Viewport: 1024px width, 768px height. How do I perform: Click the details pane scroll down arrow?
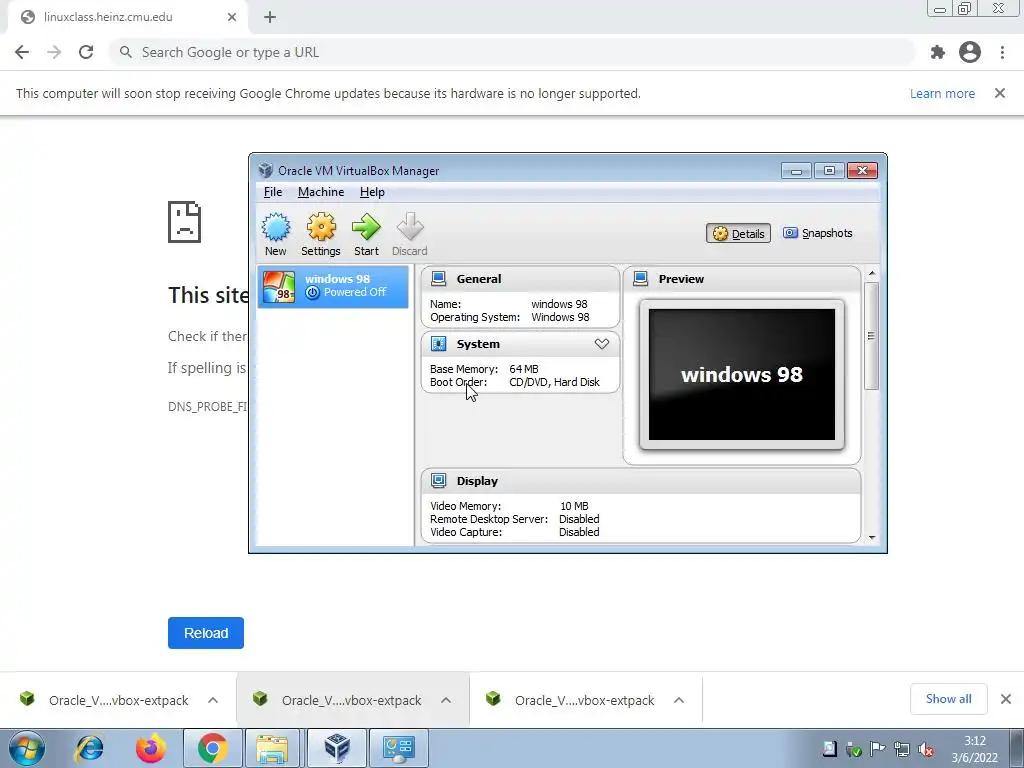click(x=872, y=537)
